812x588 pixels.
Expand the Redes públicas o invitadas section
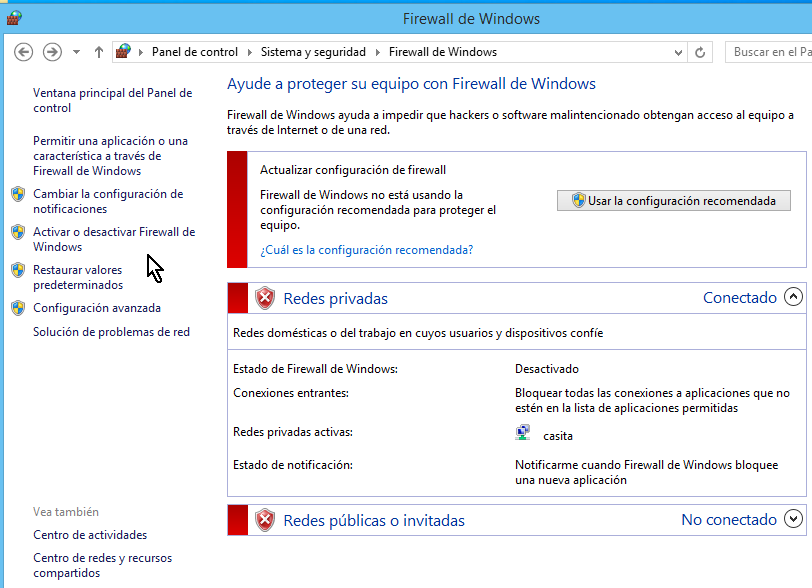tap(793, 519)
